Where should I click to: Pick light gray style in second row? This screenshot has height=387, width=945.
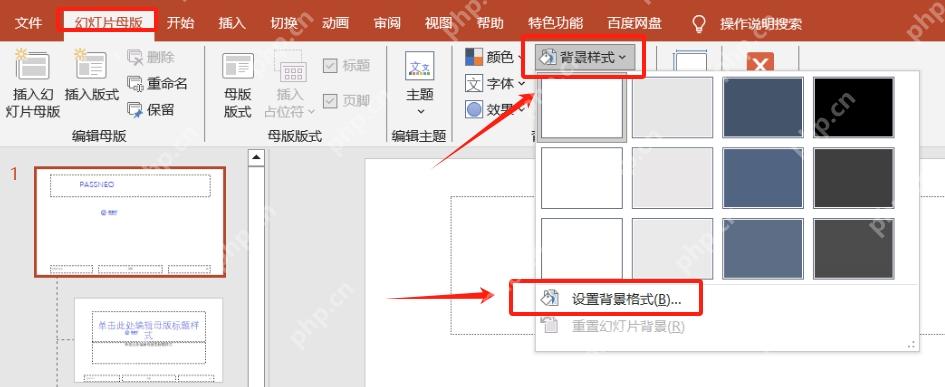(x=672, y=178)
